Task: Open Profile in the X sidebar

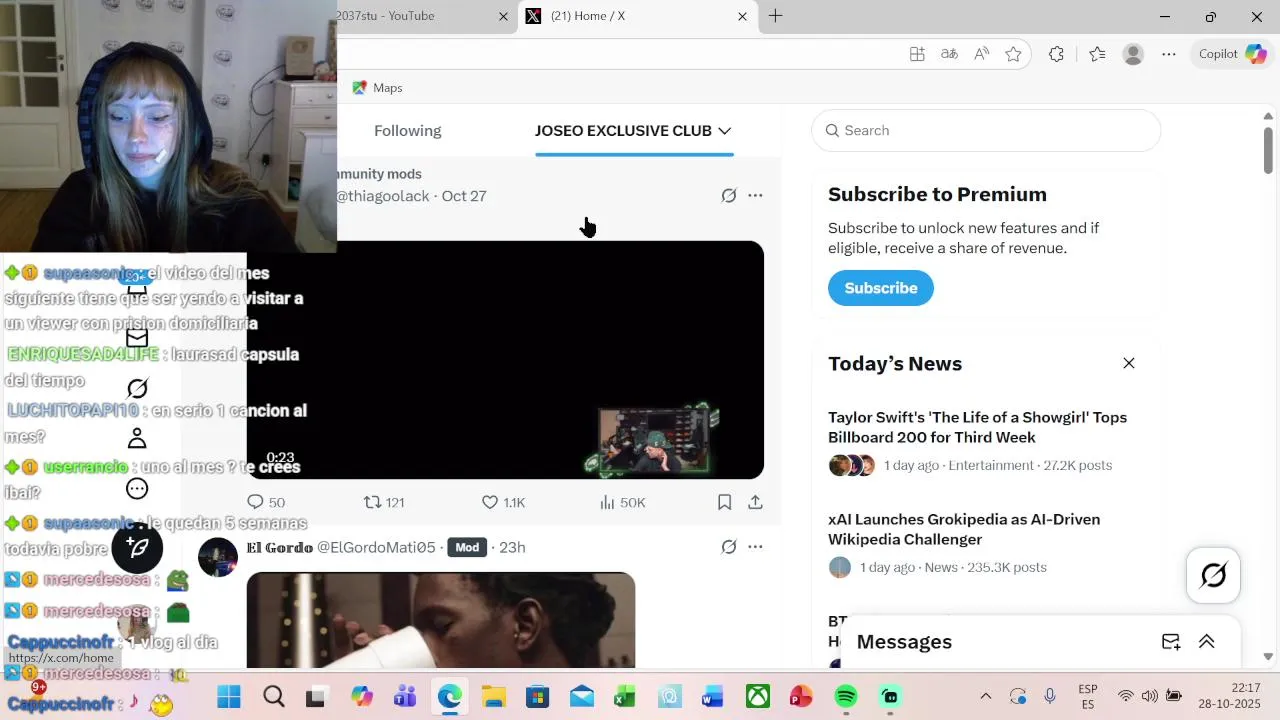Action: pyautogui.click(x=137, y=438)
